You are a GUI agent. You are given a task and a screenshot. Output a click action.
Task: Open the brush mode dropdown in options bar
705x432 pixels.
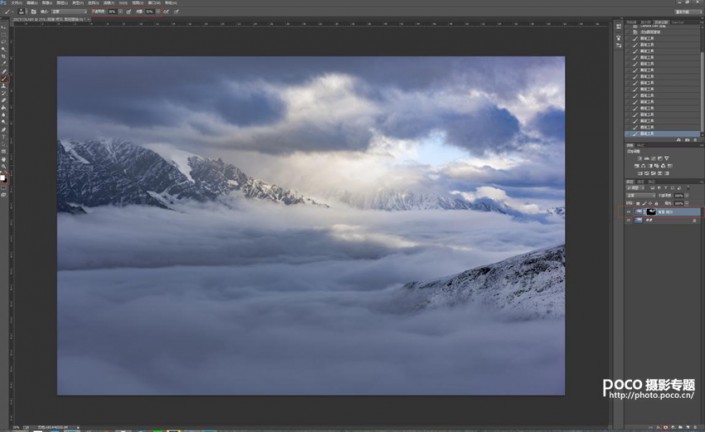70,11
